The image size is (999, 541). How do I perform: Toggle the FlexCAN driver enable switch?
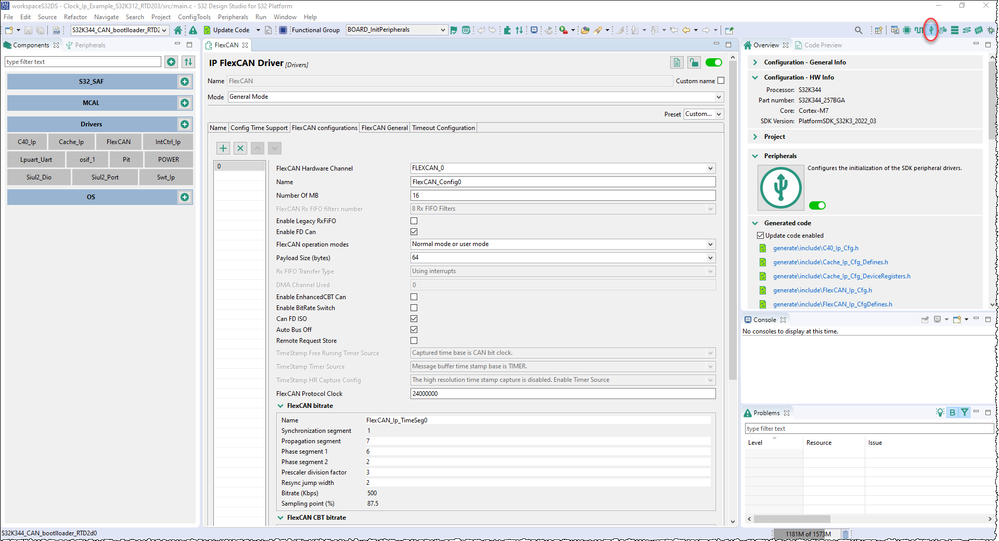[x=714, y=62]
